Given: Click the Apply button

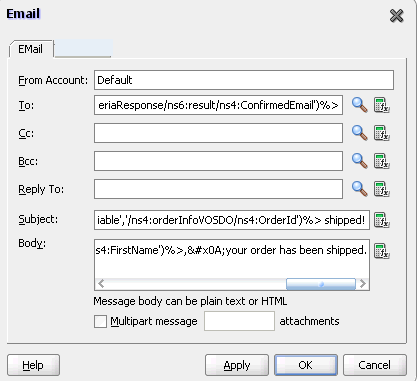Looking at the screenshot, I should [237, 365].
